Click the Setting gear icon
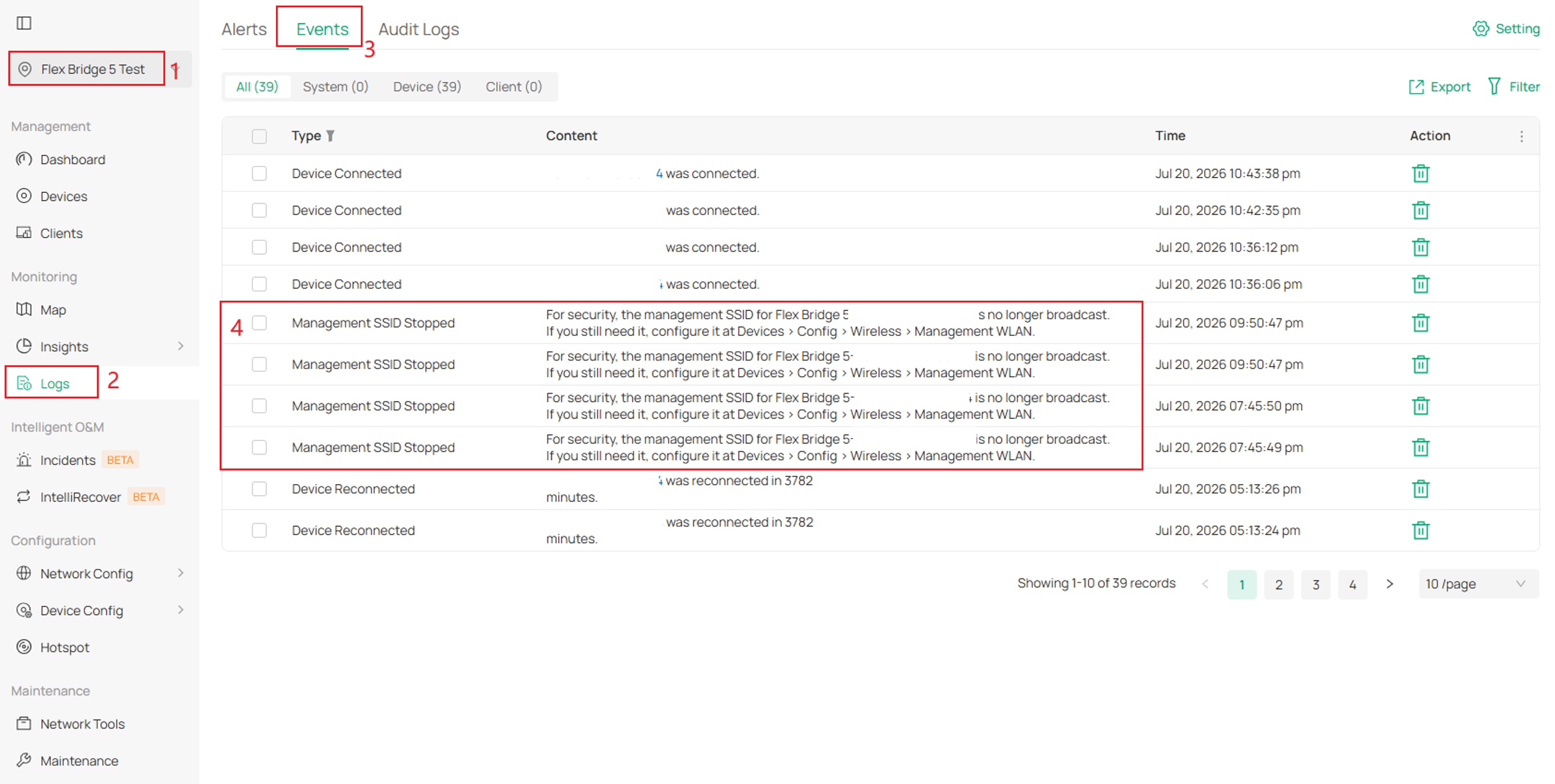Screen dimensions: 1555x784 (x=1481, y=28)
